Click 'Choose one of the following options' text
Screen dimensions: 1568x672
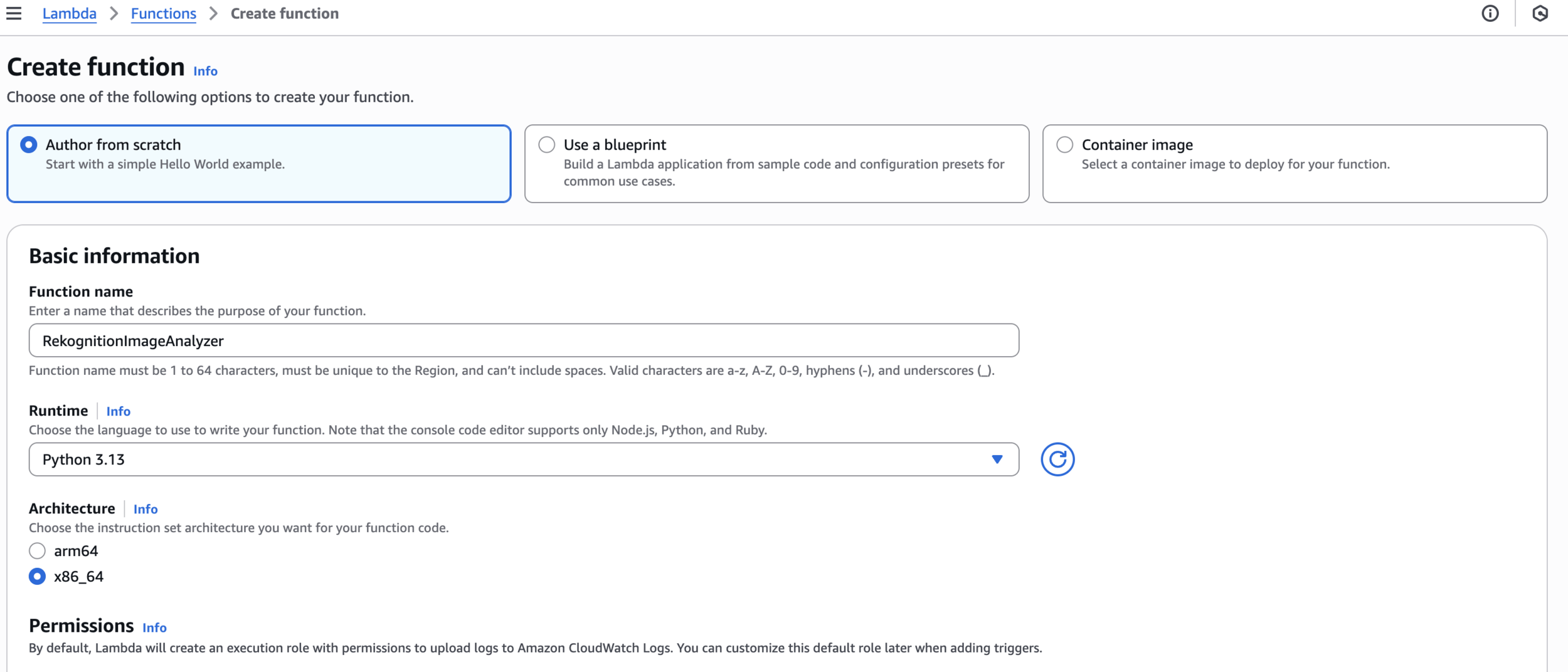coord(210,97)
